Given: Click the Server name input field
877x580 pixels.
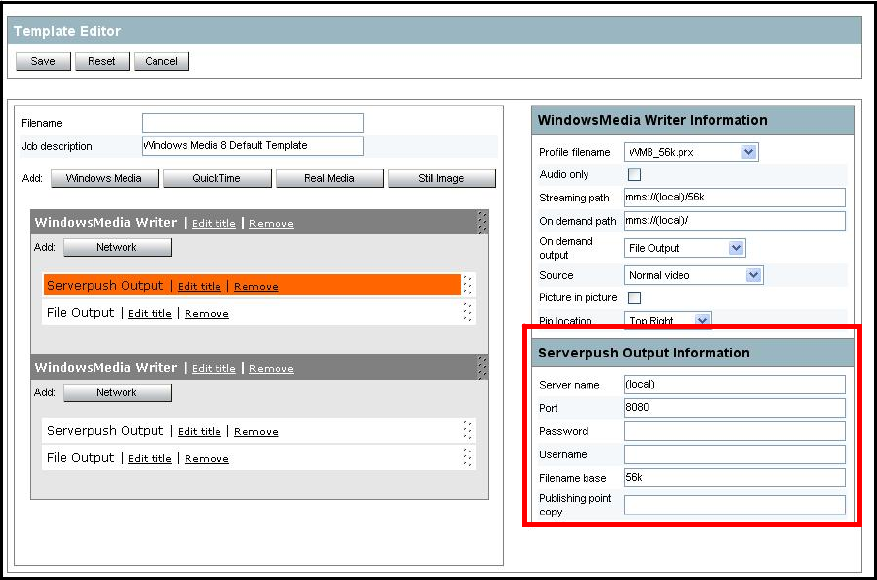Looking at the screenshot, I should pos(734,385).
